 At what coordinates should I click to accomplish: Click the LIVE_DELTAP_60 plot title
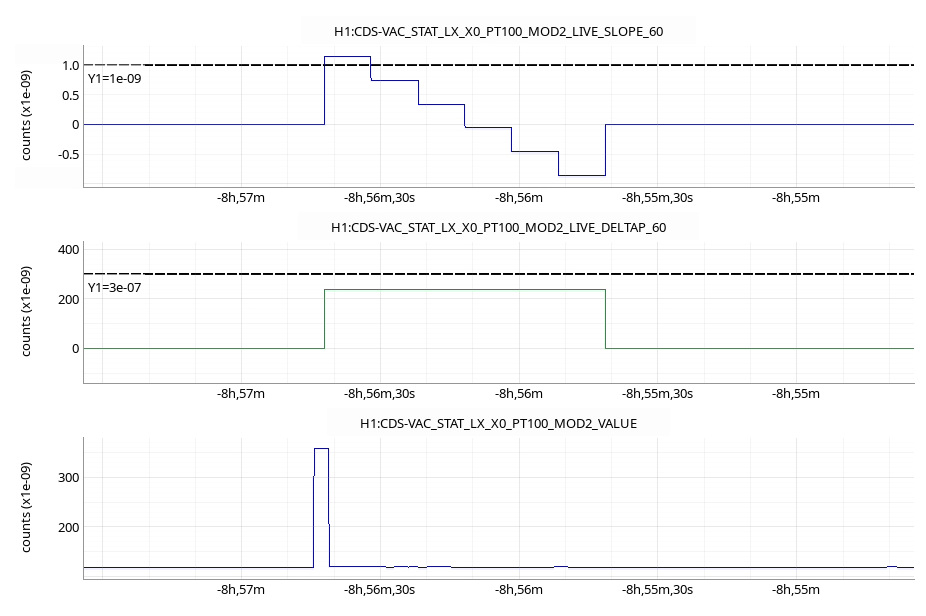498,227
